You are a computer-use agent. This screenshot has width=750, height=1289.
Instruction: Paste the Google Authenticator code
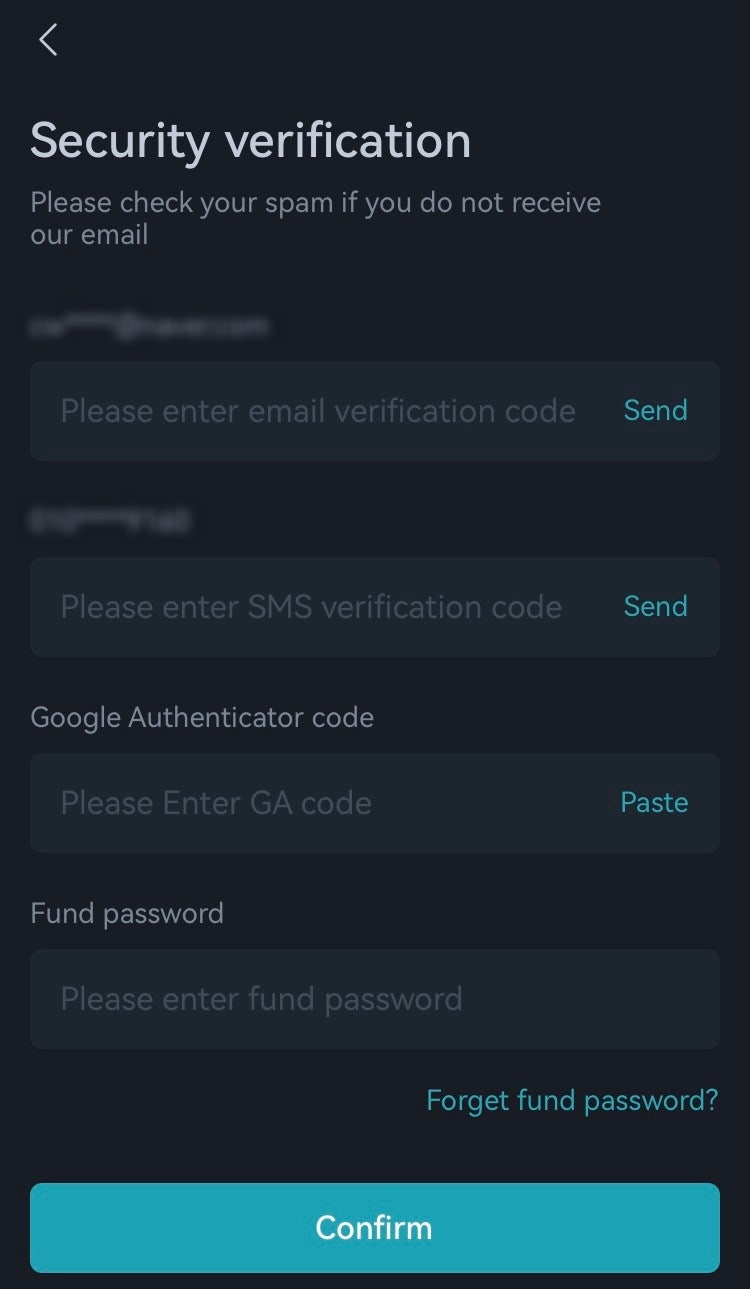pos(654,803)
